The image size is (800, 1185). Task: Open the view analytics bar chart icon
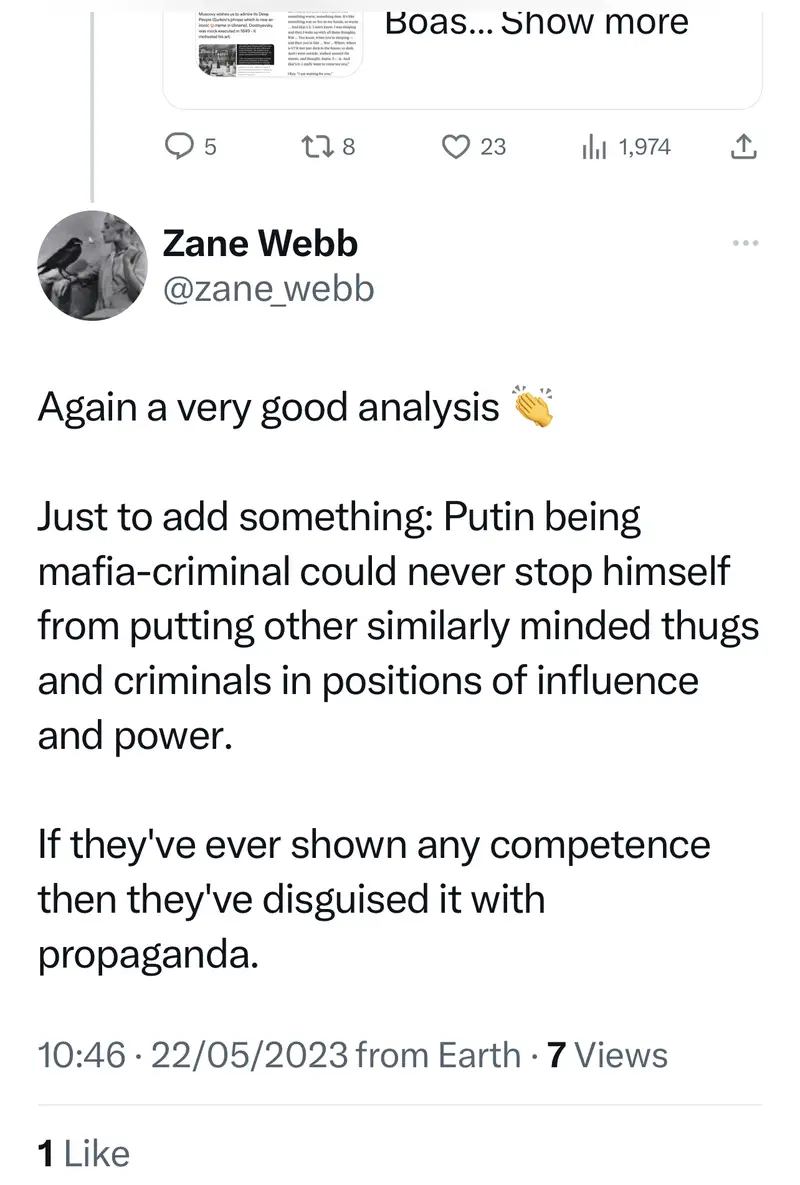click(x=594, y=147)
